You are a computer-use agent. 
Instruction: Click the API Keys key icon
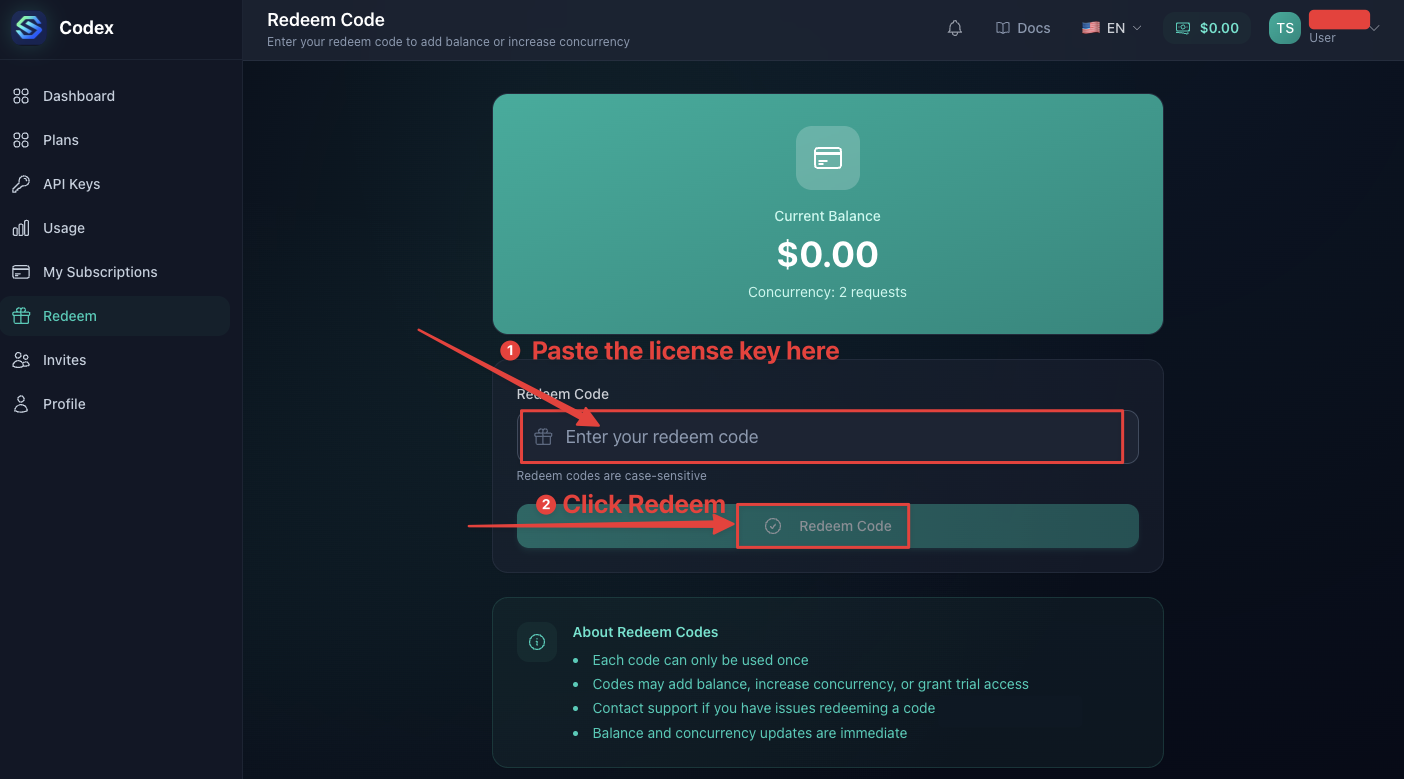point(21,184)
